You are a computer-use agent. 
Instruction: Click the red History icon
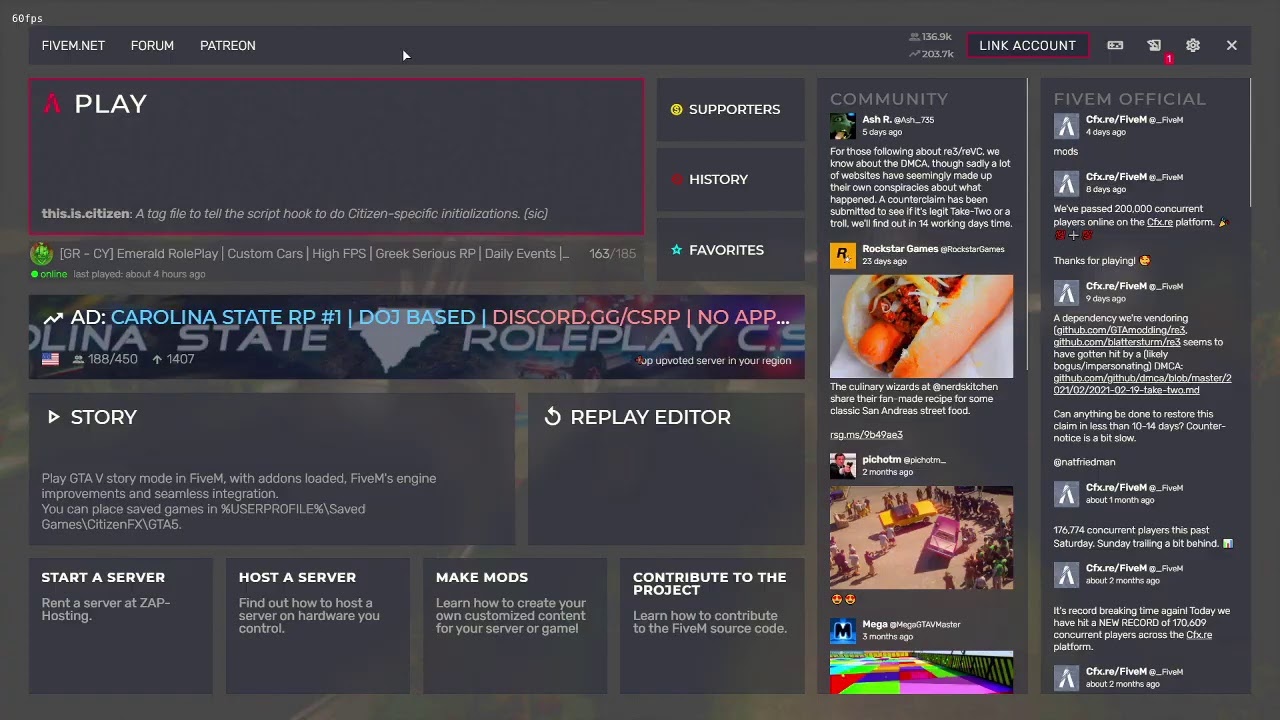click(x=676, y=179)
